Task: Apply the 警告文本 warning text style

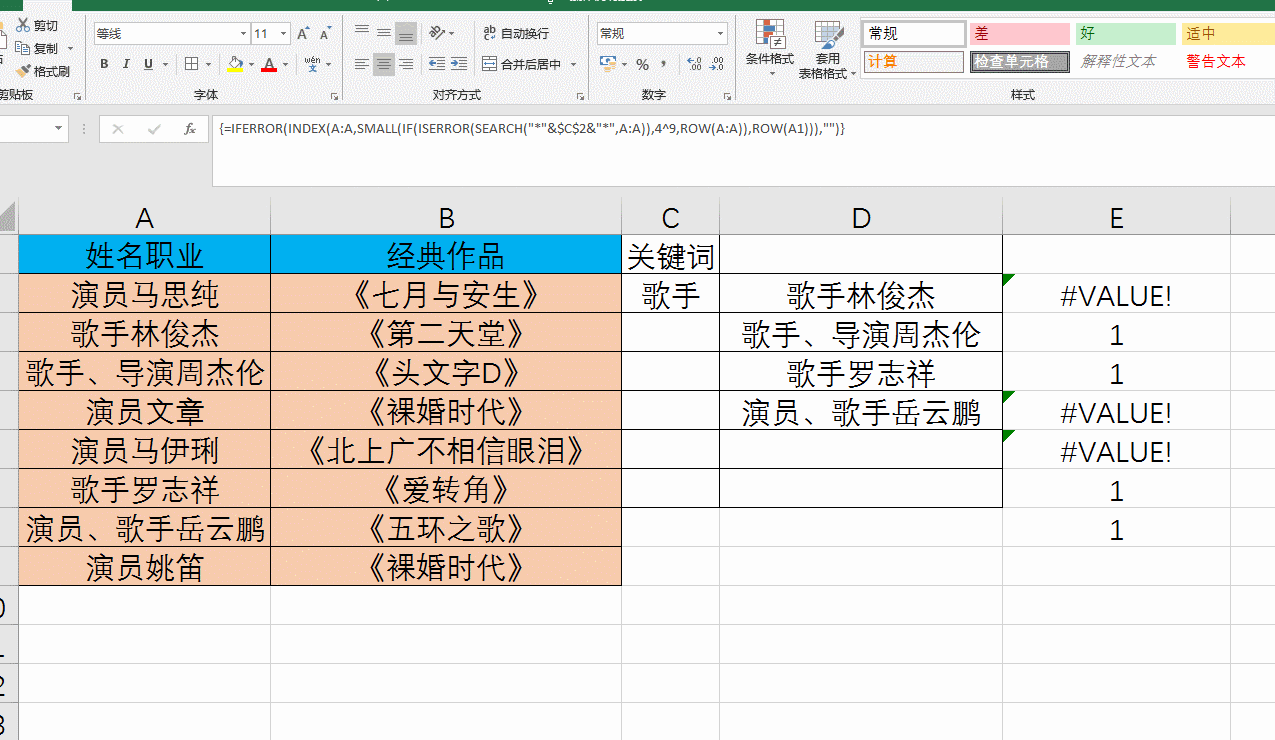Action: click(x=1228, y=62)
